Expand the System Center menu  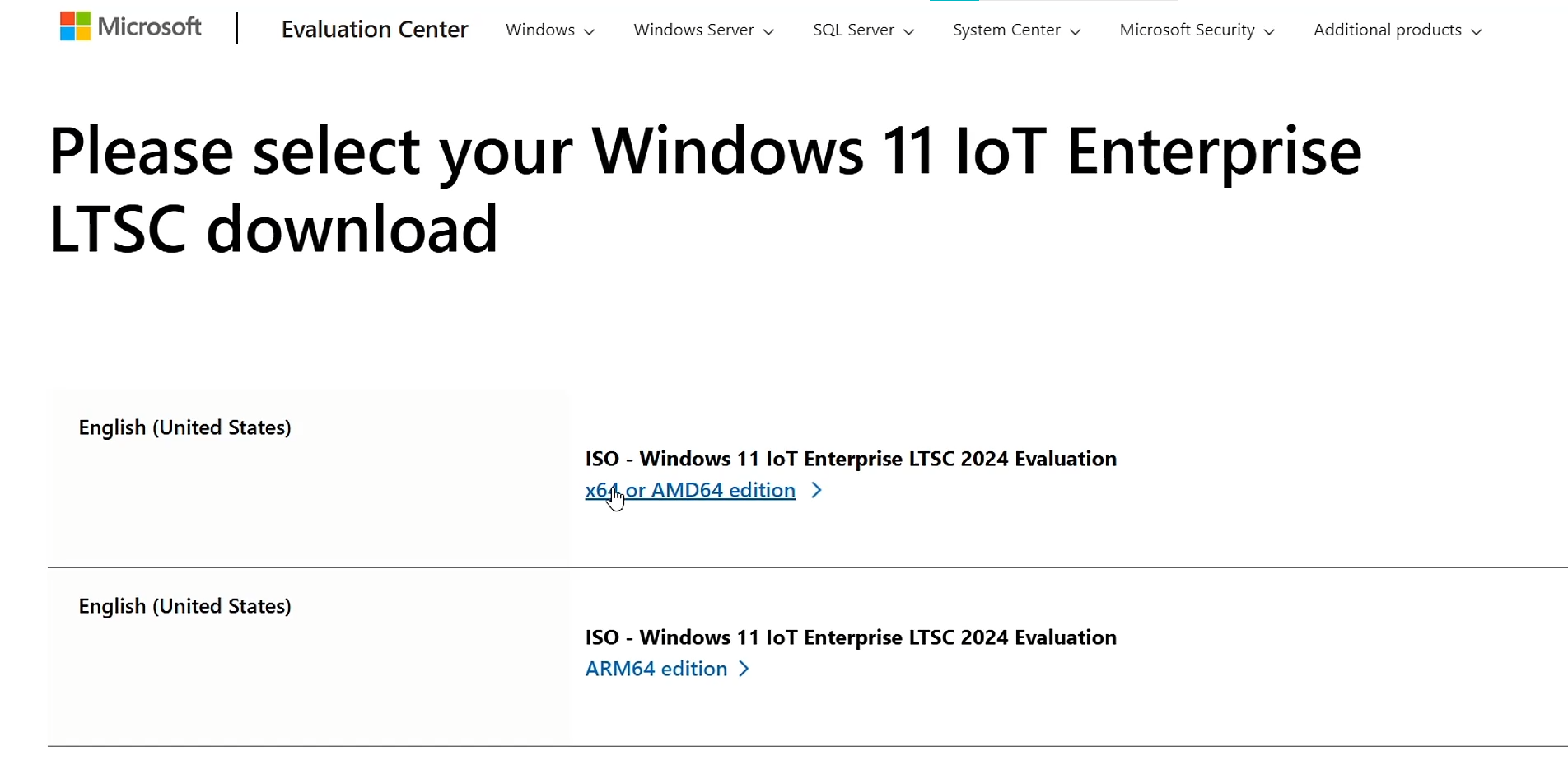[x=1075, y=31]
